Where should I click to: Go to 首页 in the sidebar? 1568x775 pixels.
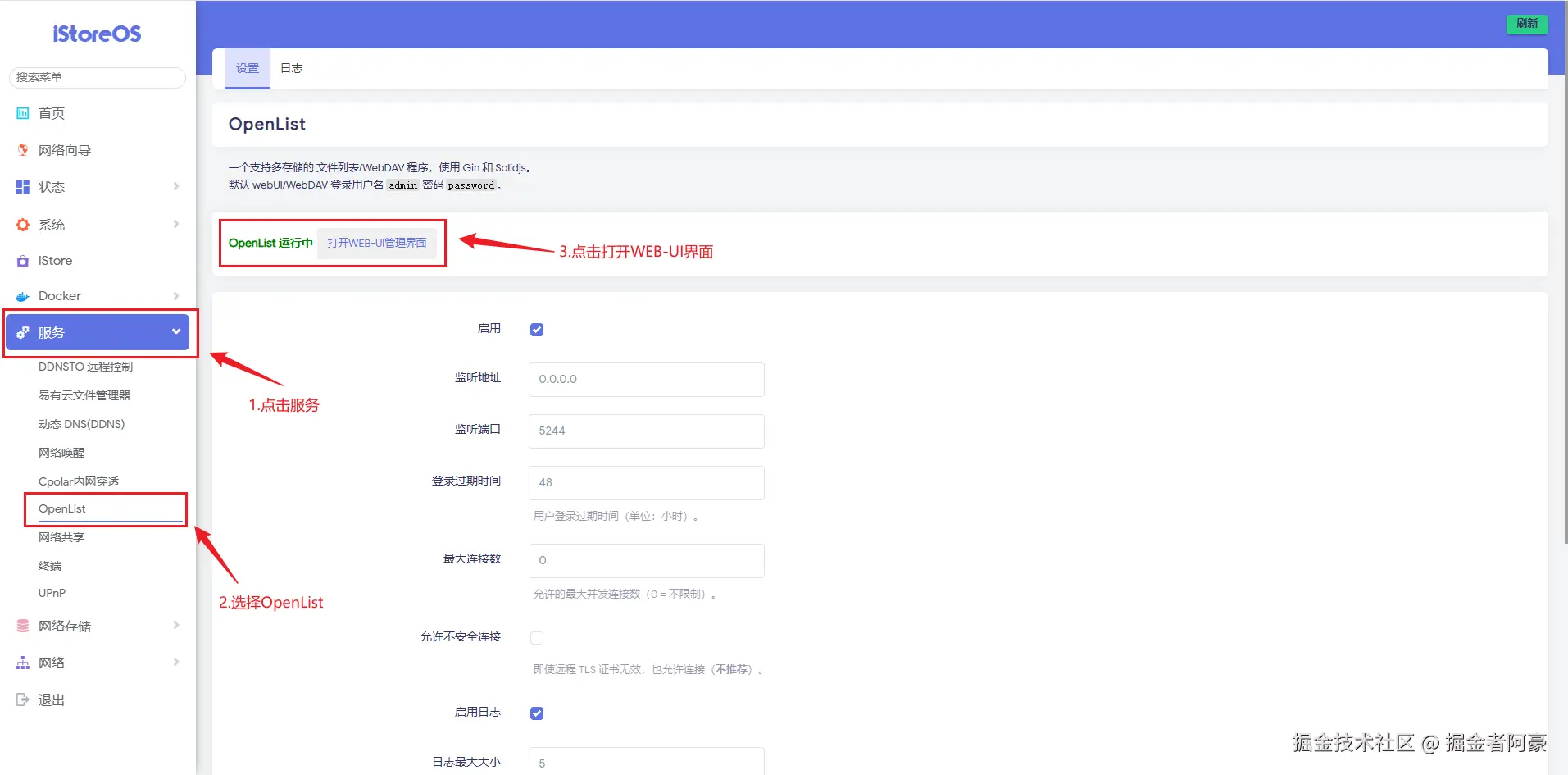coord(52,113)
